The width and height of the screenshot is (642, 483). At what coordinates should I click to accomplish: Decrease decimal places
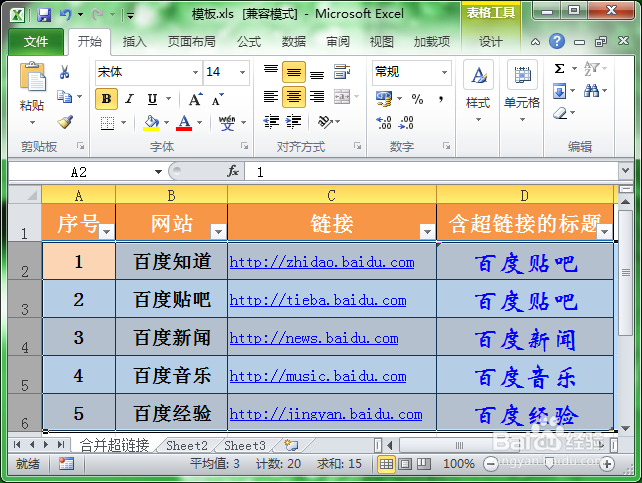[406, 122]
